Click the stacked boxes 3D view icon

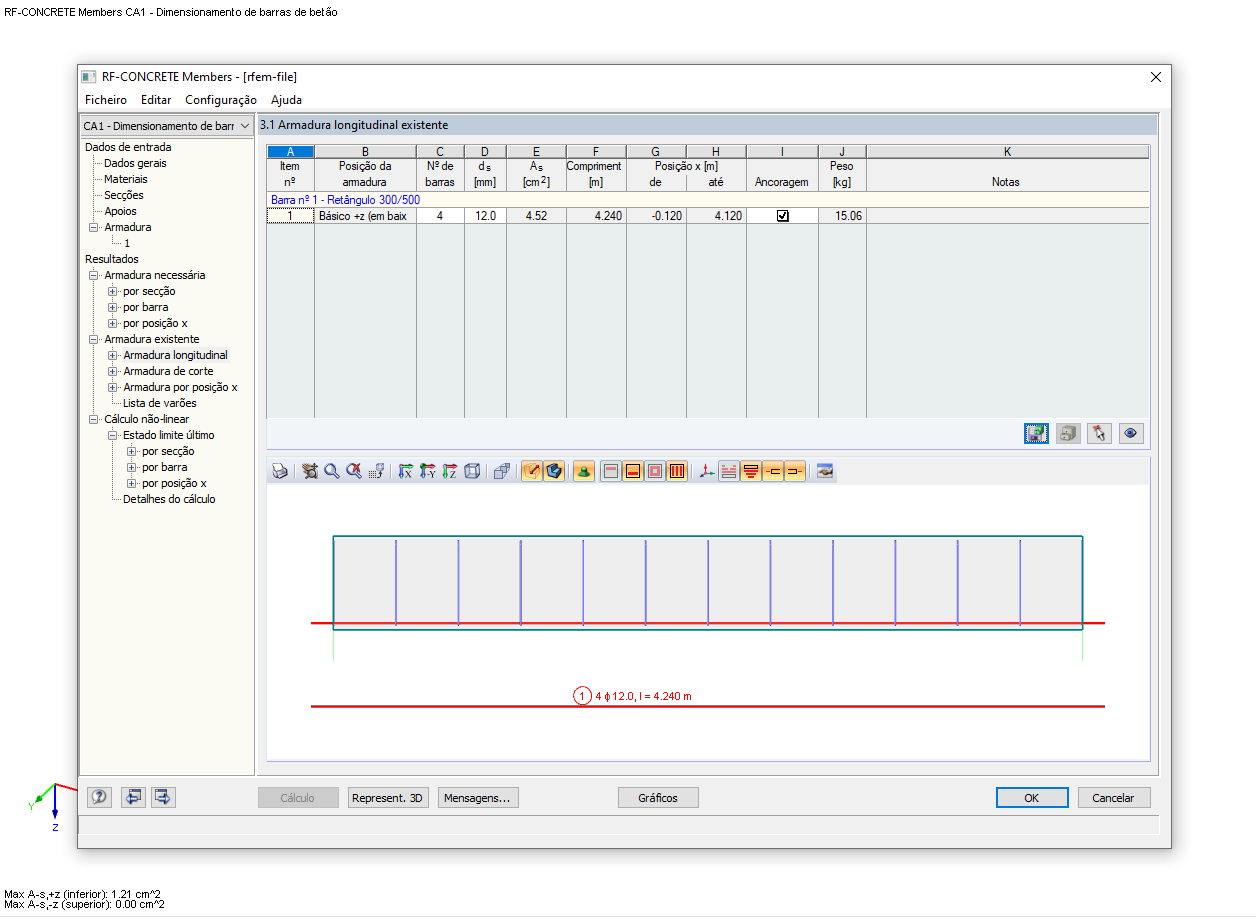click(x=502, y=471)
